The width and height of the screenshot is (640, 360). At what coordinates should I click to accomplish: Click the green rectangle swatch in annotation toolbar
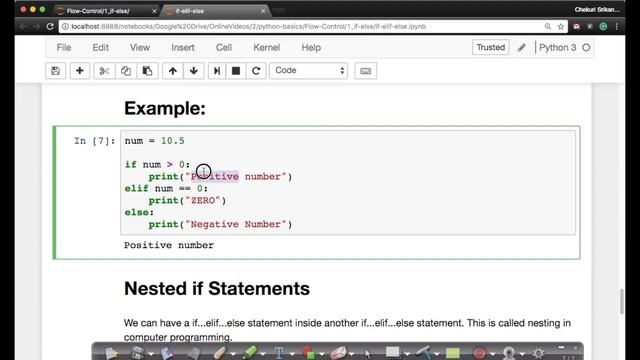(453, 353)
